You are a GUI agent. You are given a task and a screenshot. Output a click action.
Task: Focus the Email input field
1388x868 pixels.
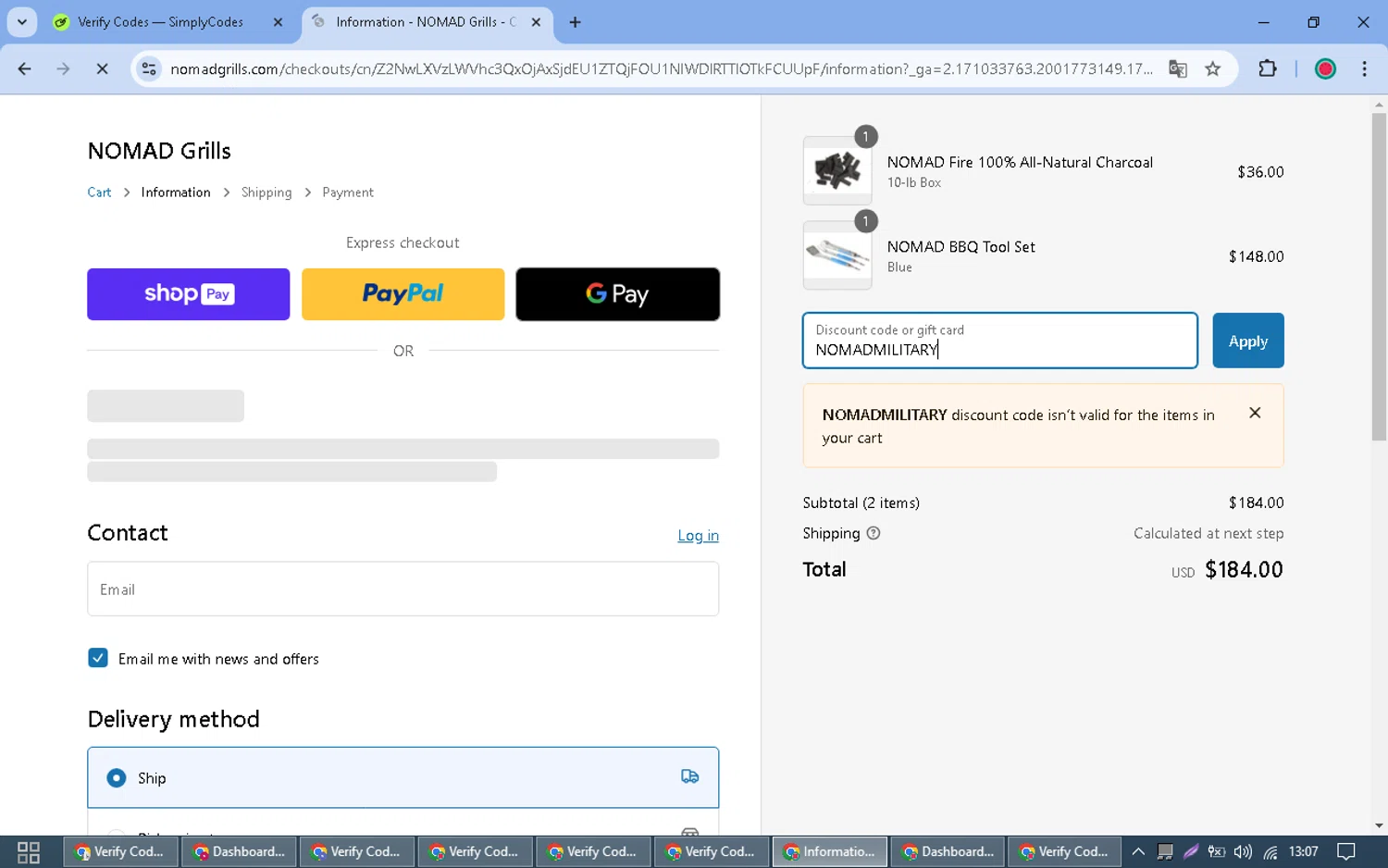pyautogui.click(x=403, y=589)
